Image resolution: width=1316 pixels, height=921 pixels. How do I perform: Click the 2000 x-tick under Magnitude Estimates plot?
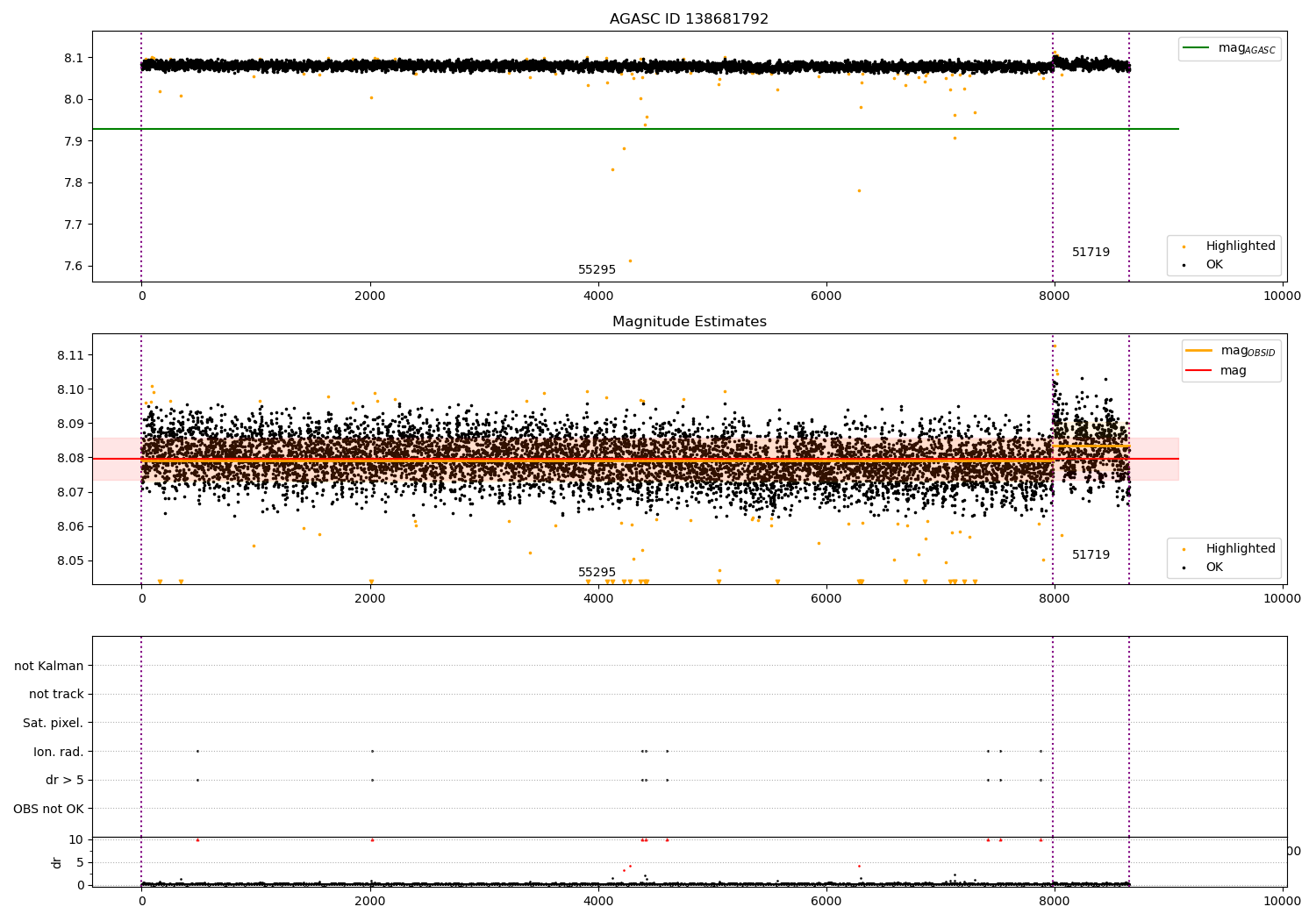pos(370,599)
